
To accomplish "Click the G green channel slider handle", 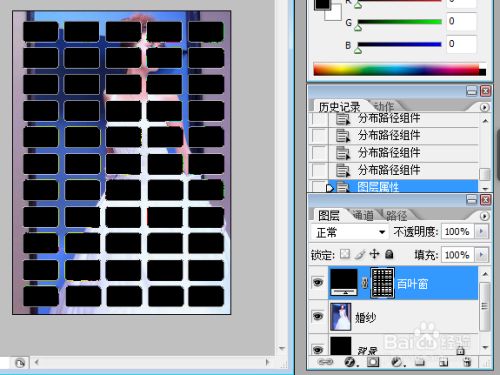I will [358, 28].
